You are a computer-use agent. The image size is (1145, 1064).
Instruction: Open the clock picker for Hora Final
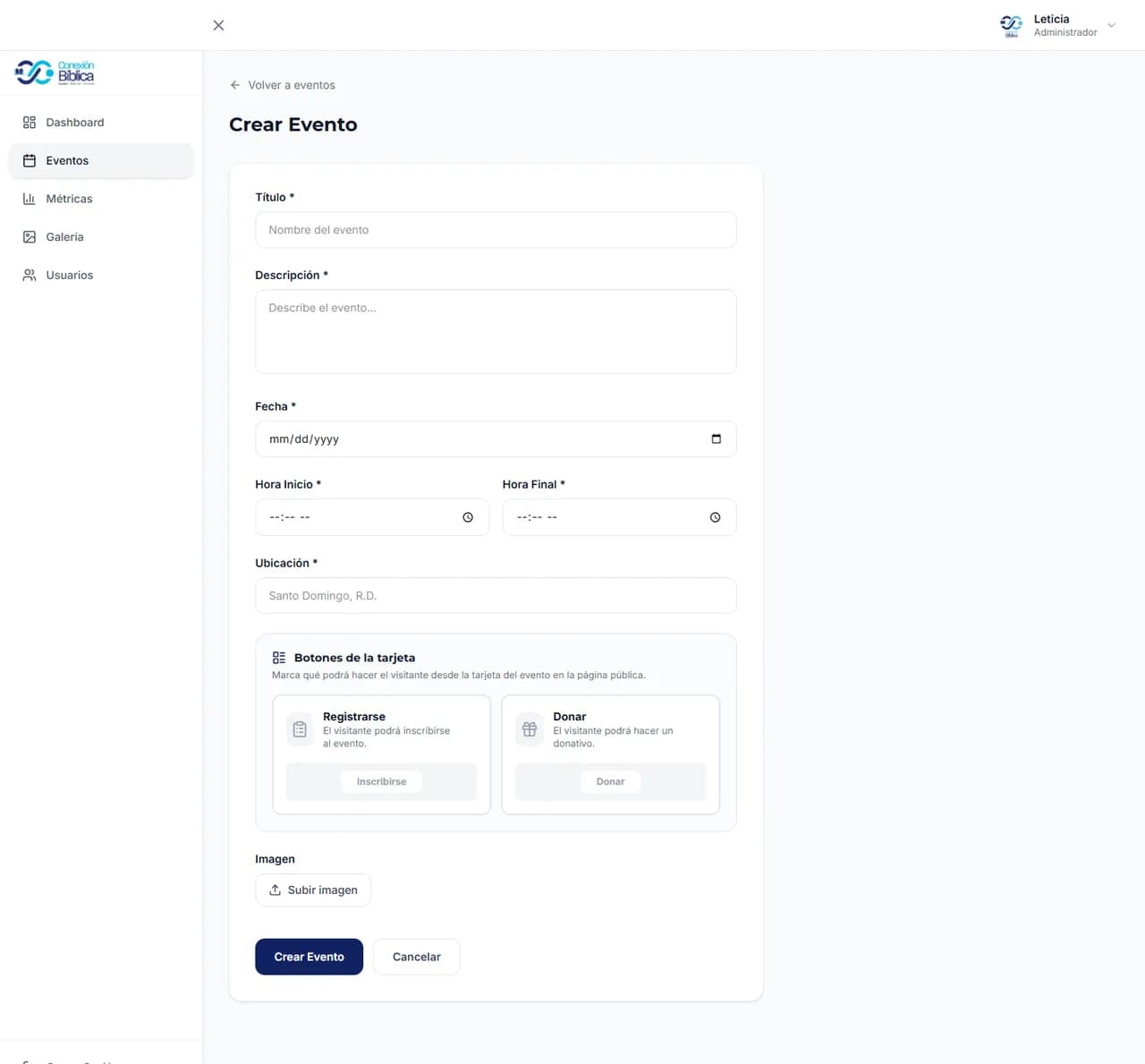715,517
